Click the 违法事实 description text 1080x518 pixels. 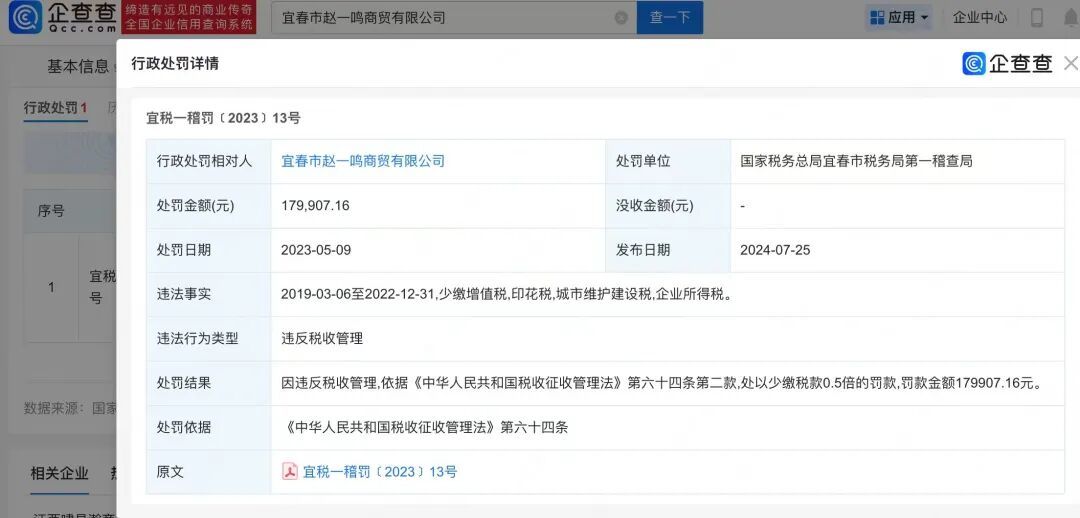(506, 295)
